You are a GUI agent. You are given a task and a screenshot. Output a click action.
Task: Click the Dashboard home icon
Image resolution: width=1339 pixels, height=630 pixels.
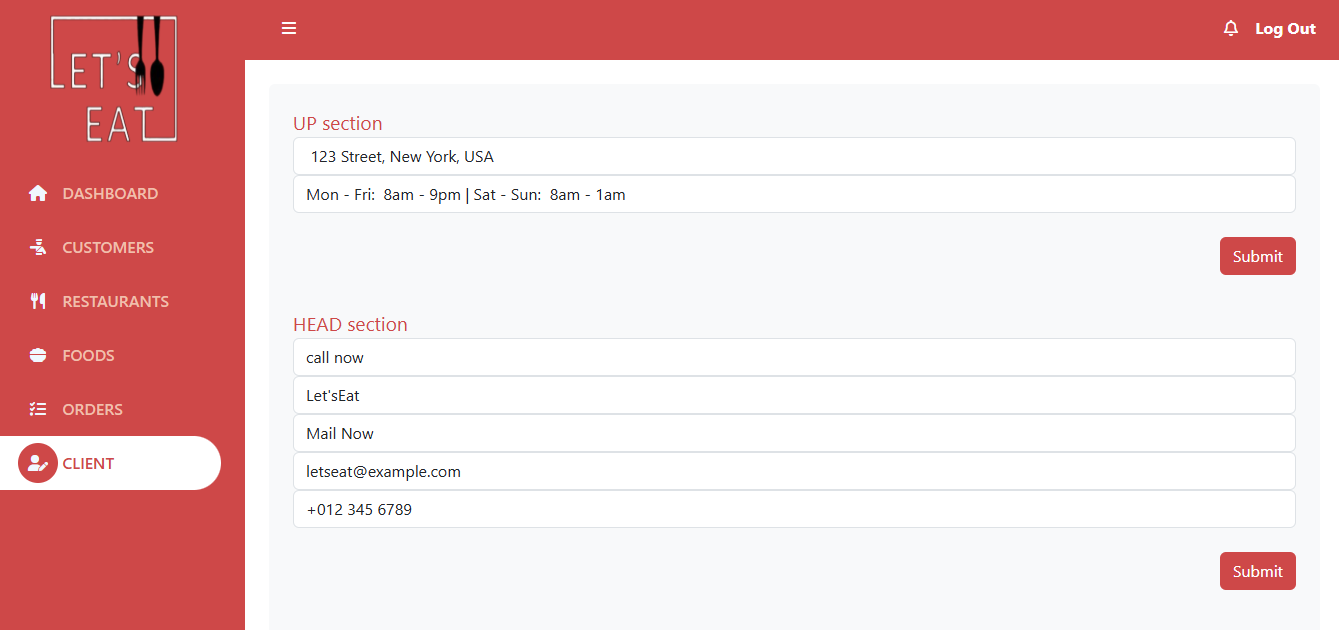pyautogui.click(x=38, y=194)
